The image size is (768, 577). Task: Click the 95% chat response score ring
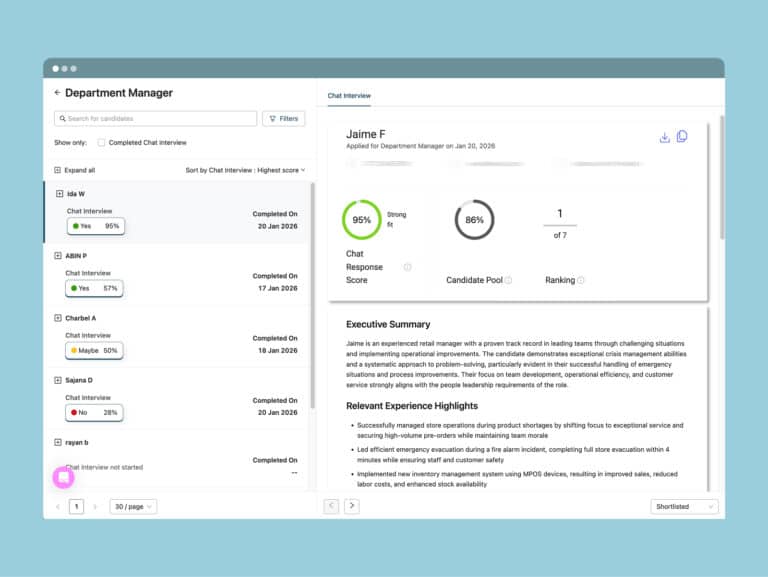coord(361,220)
